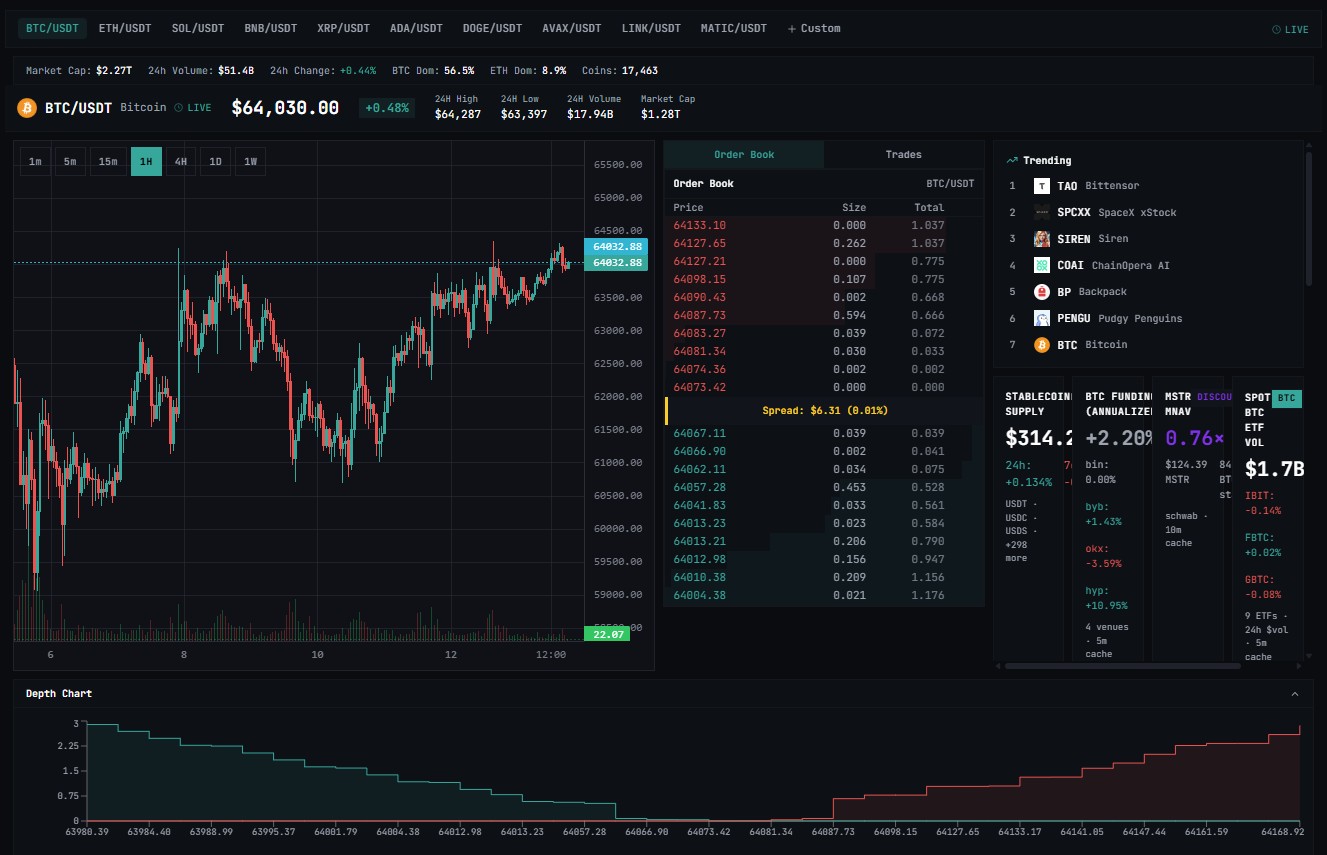Click the Price column header
Screen dimensions: 1327x855
coord(688,208)
